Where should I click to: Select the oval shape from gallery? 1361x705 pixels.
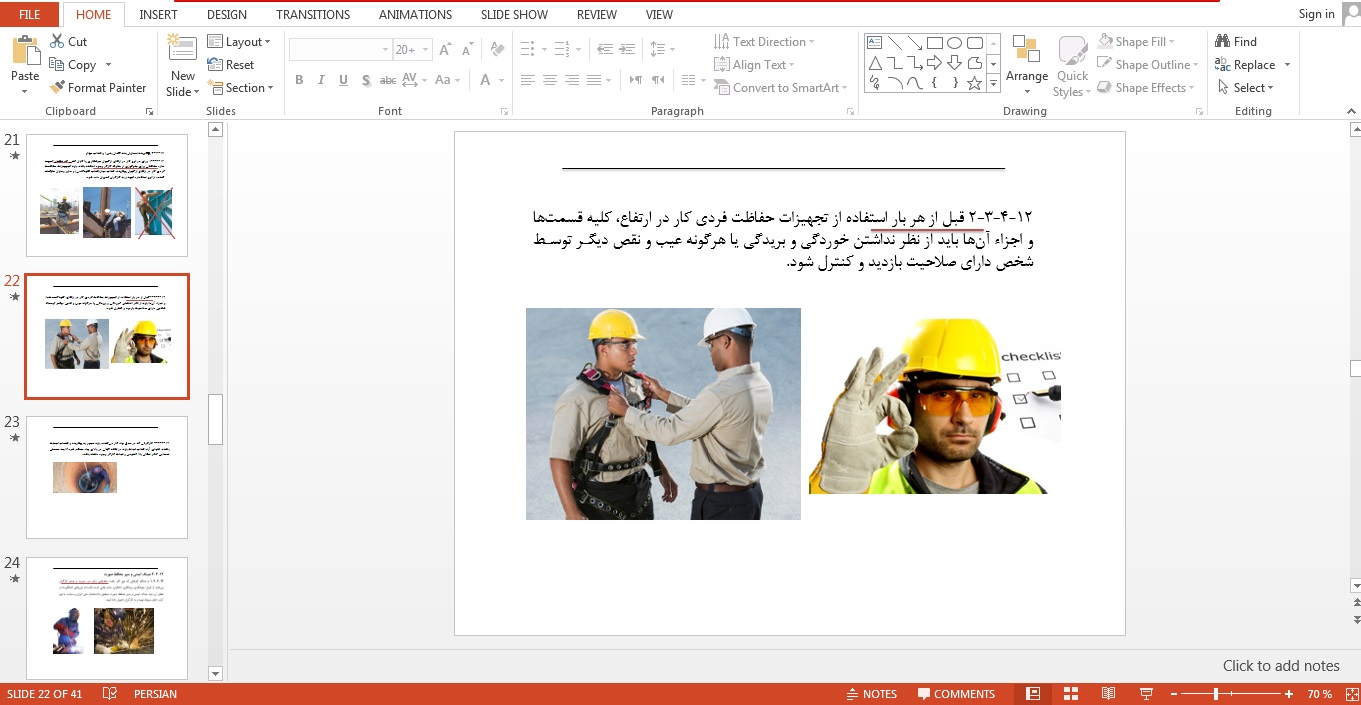pos(955,43)
